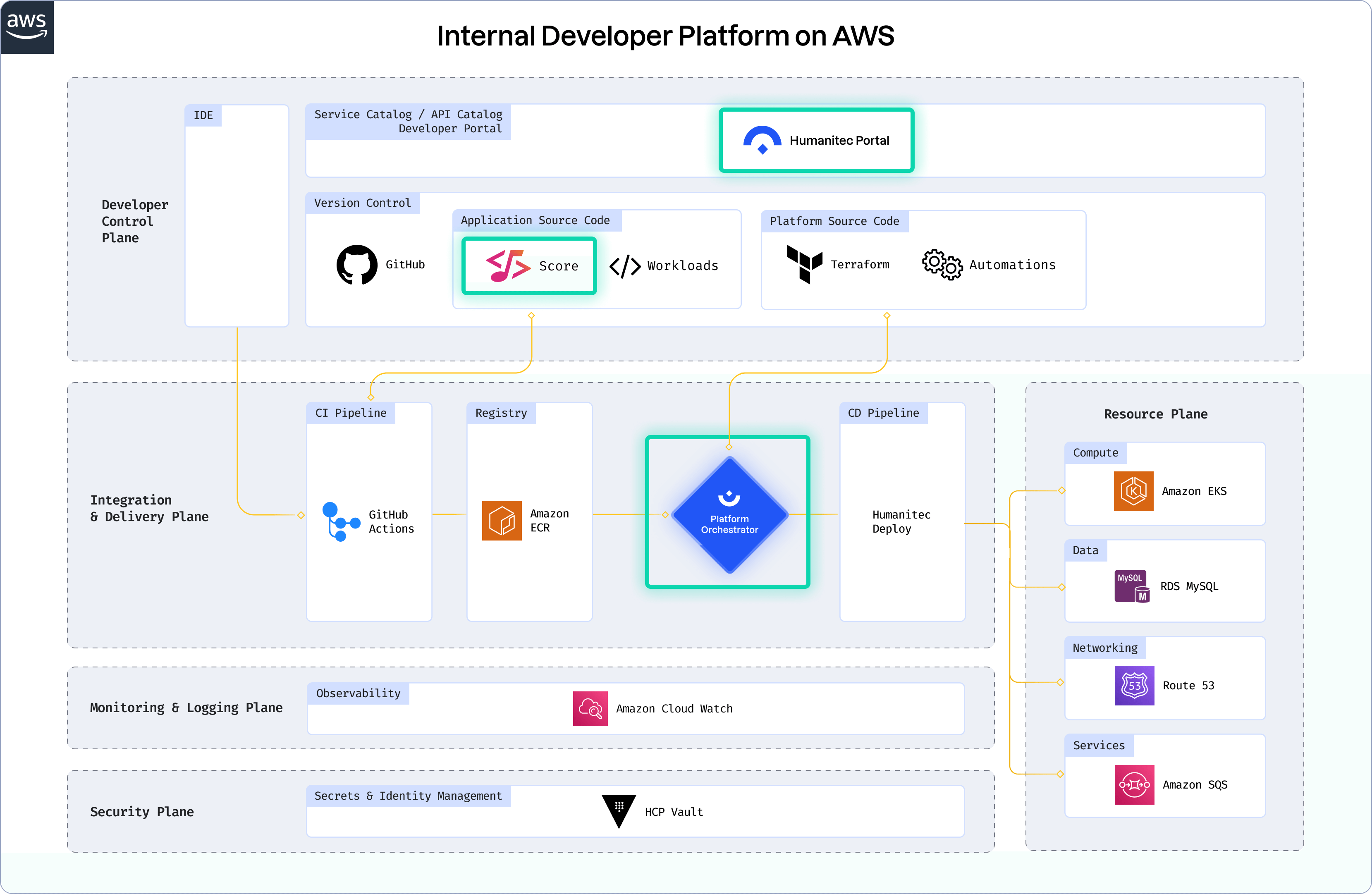This screenshot has width=1372, height=894.
Task: Click the Services label
Action: click(1099, 745)
